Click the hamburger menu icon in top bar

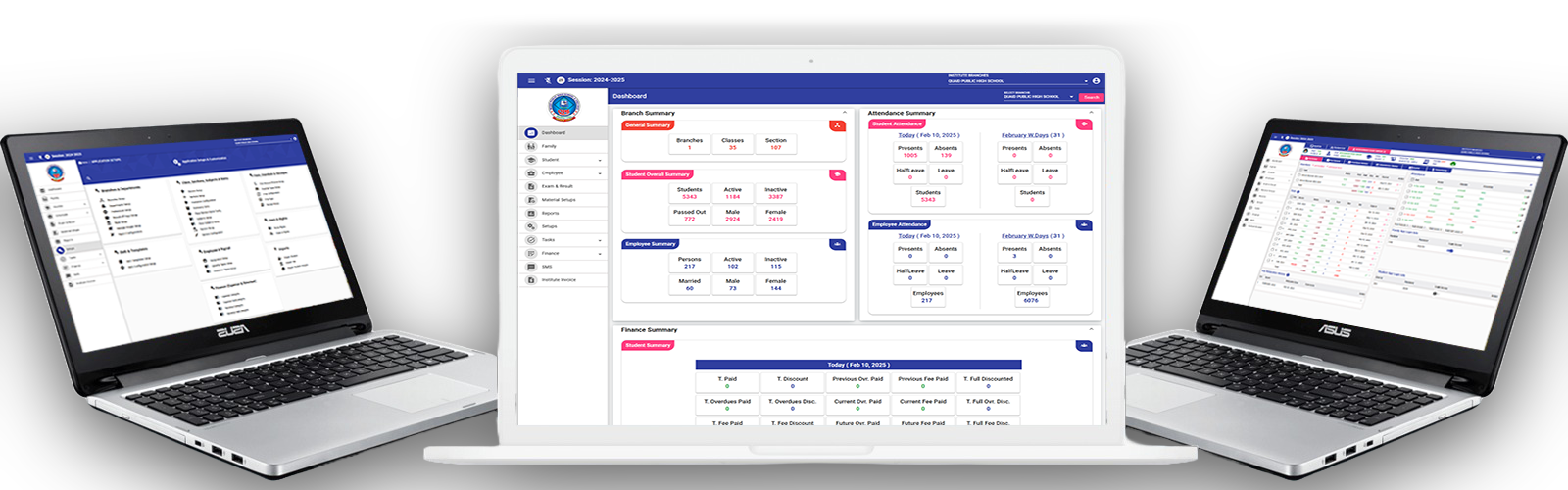531,80
